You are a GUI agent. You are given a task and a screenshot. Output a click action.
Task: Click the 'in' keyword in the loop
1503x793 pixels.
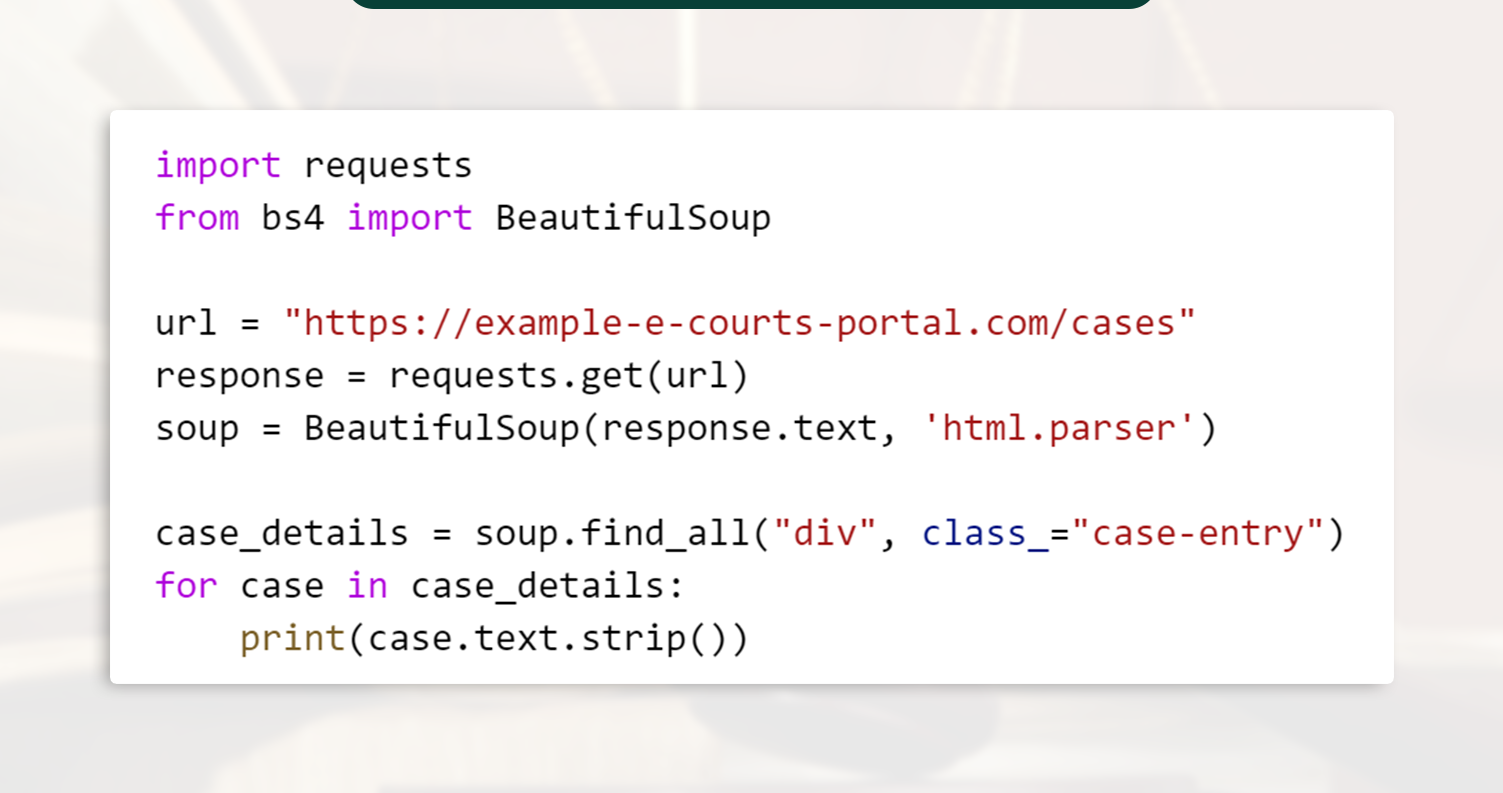(367, 586)
